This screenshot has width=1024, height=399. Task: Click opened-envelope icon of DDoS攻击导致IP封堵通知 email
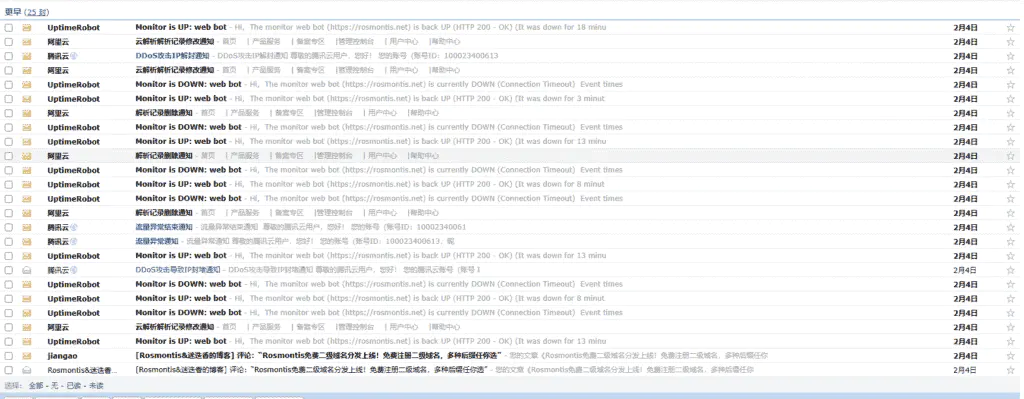[27, 270]
